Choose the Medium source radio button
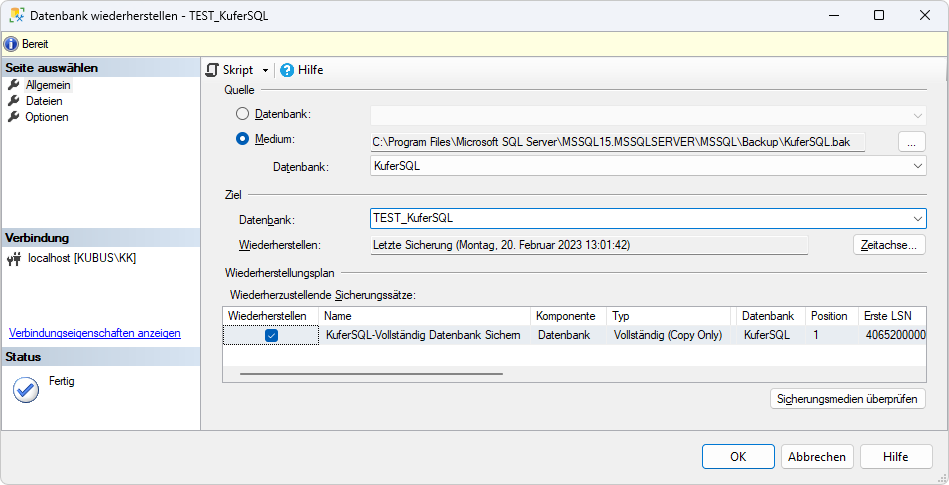Viewport: 949px width, 485px height. [242, 139]
